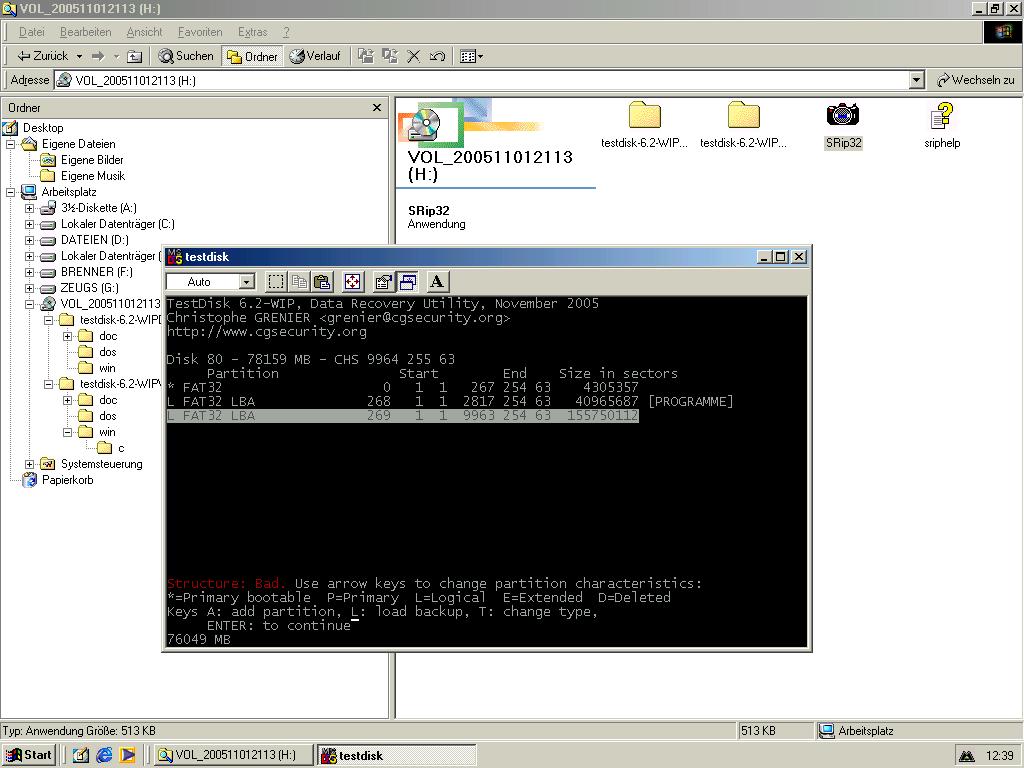Open the Views dropdown button
This screenshot has width=1024, height=768.
(472, 56)
